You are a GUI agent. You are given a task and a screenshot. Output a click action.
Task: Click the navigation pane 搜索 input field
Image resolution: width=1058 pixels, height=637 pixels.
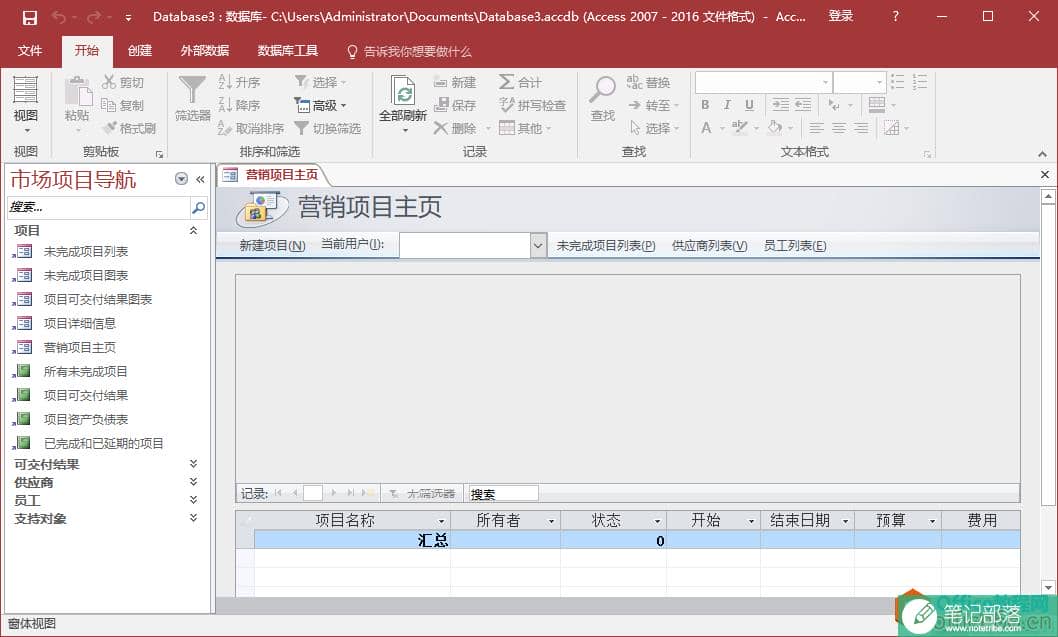tap(99, 207)
